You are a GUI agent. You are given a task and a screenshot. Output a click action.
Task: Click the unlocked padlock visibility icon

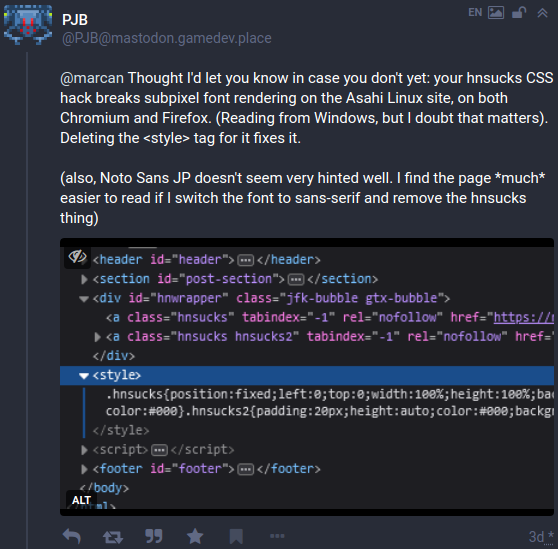pos(519,12)
